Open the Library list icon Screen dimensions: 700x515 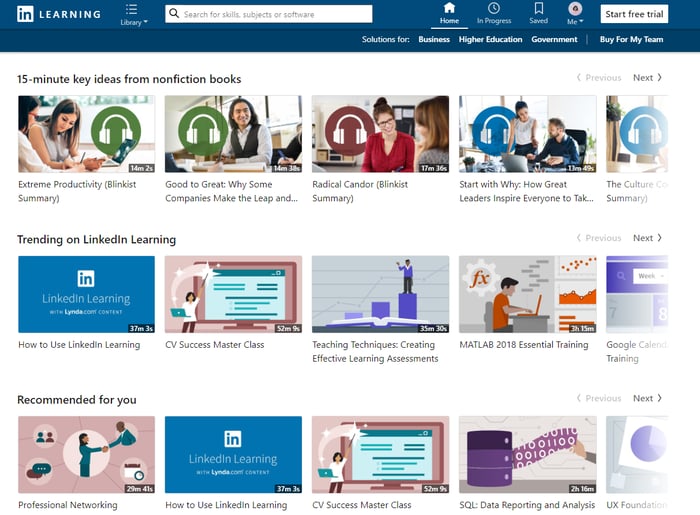131,9
